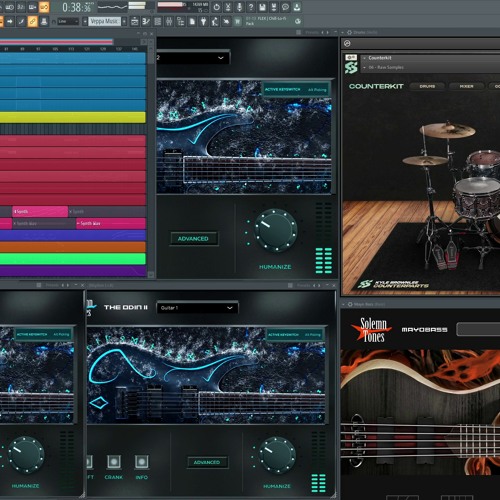This screenshot has height=500, width=500.
Task: Click the crash cymbal on the drum kit
Action: pos(447,130)
